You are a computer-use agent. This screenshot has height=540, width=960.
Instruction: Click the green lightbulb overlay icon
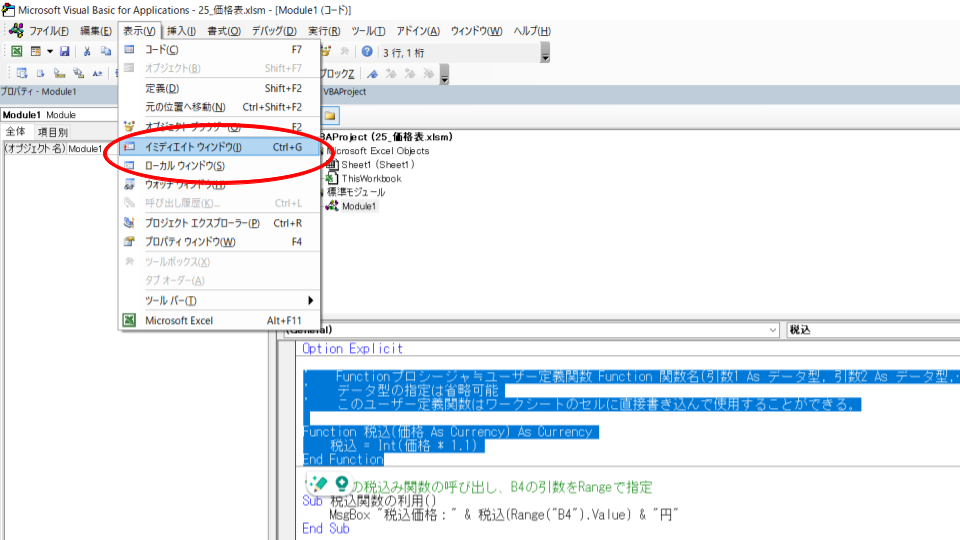pyautogui.click(x=341, y=484)
